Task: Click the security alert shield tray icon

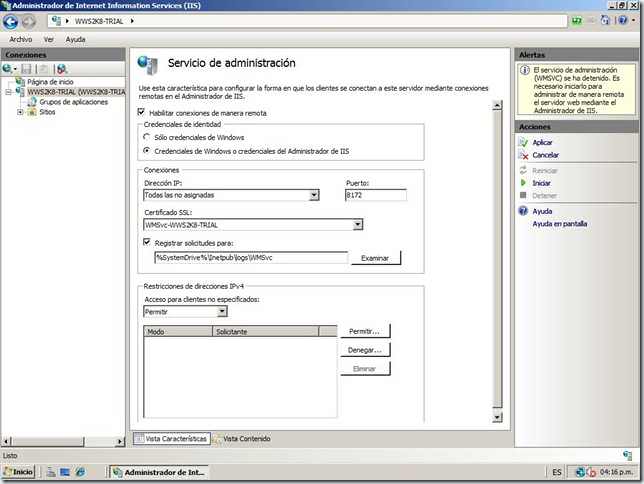Action: (x=591, y=472)
